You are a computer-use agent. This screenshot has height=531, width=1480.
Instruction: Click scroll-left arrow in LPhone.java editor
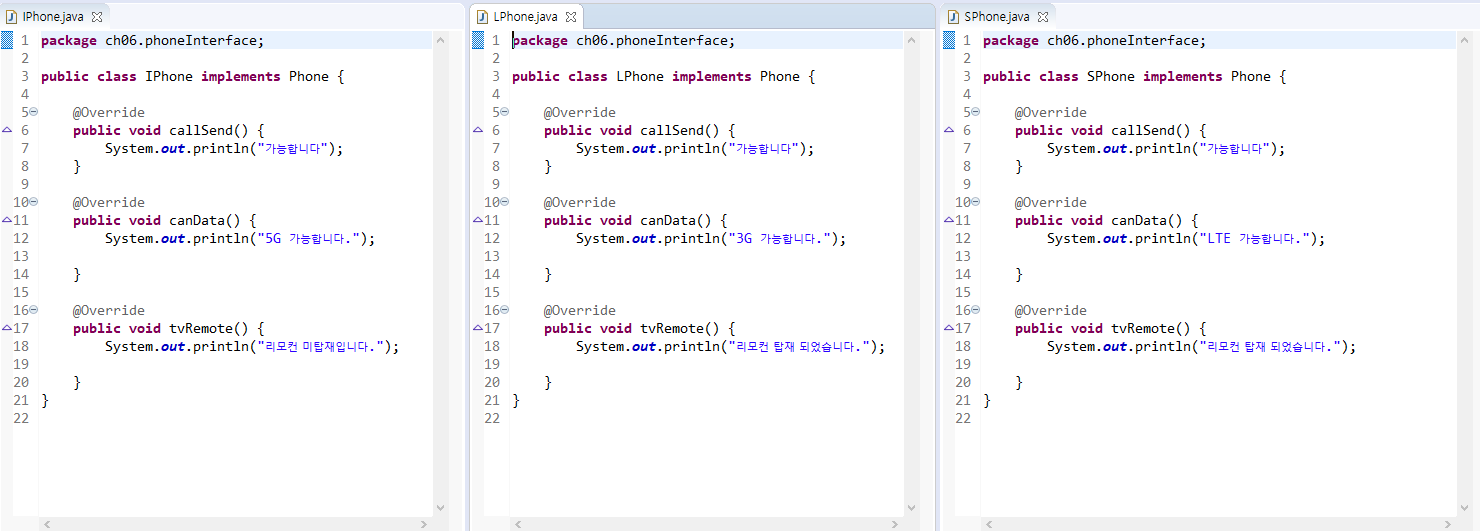(x=518, y=523)
